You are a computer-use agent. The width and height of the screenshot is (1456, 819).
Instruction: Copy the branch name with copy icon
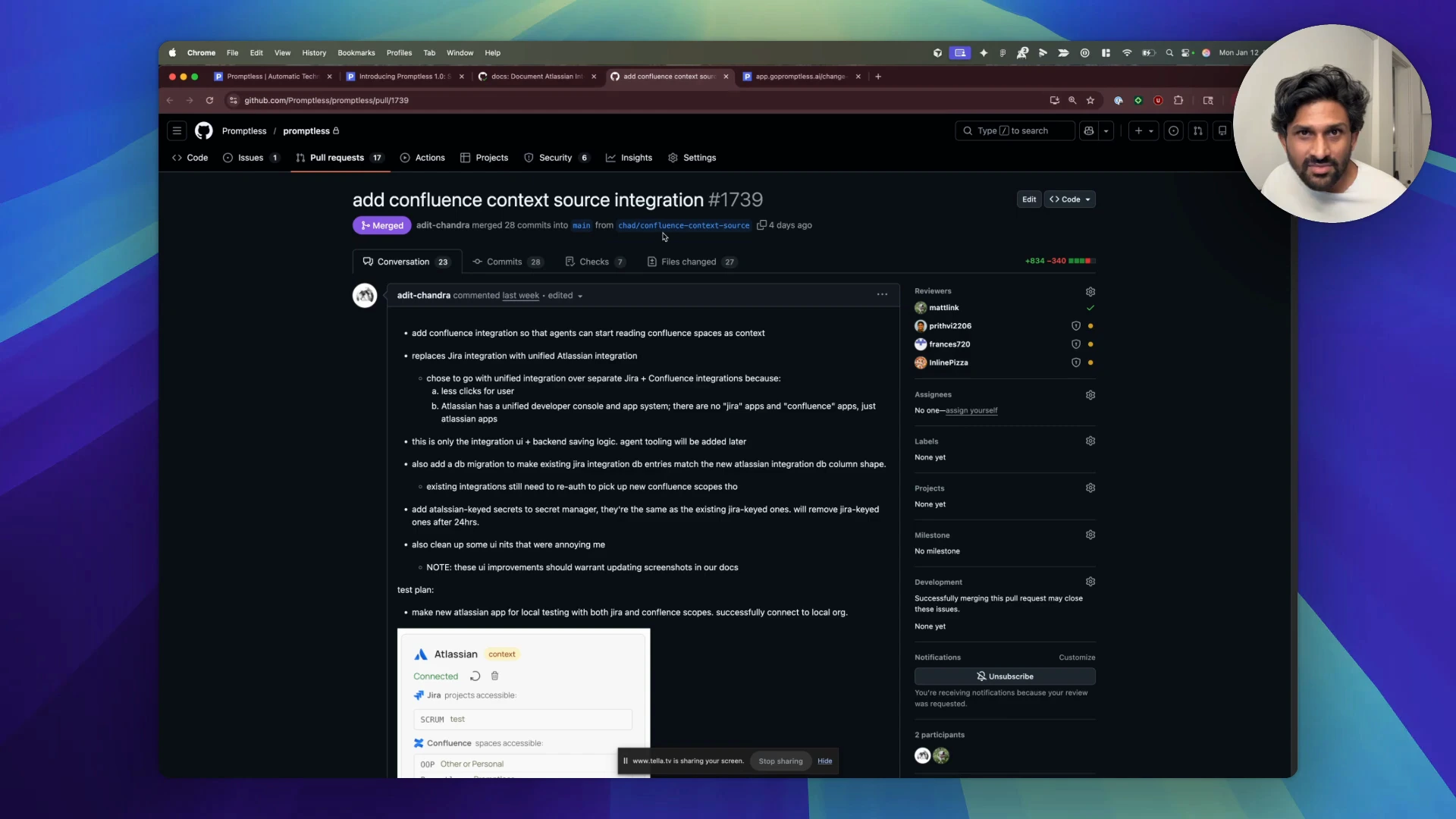[761, 225]
